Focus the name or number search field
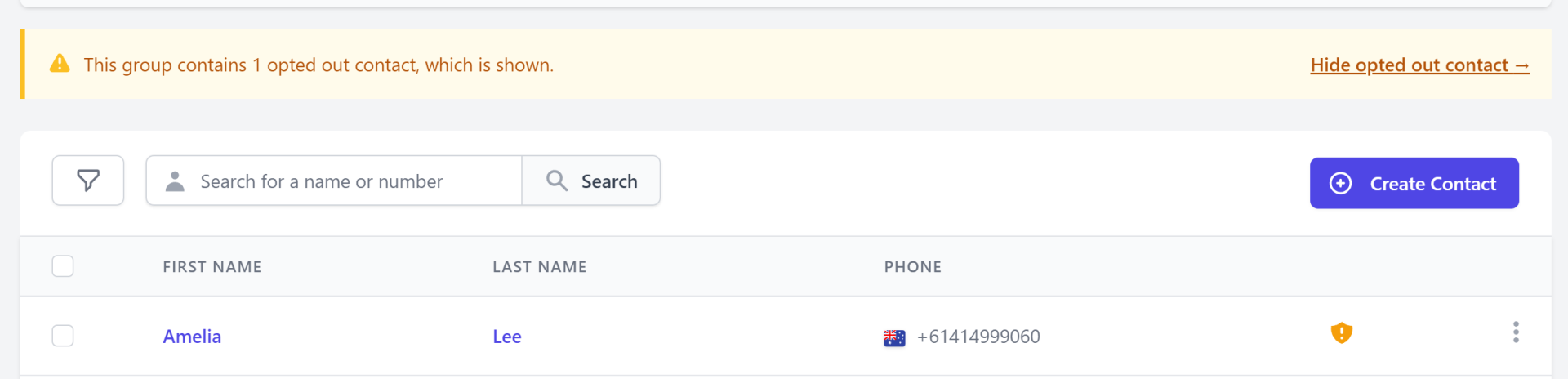This screenshot has width=1568, height=379. 334,181
